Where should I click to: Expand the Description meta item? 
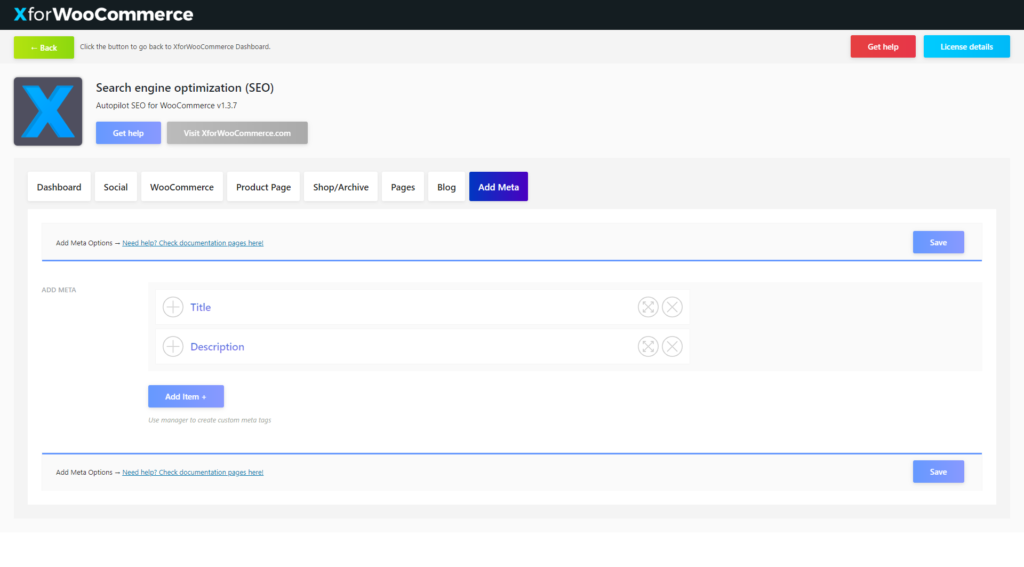click(173, 346)
